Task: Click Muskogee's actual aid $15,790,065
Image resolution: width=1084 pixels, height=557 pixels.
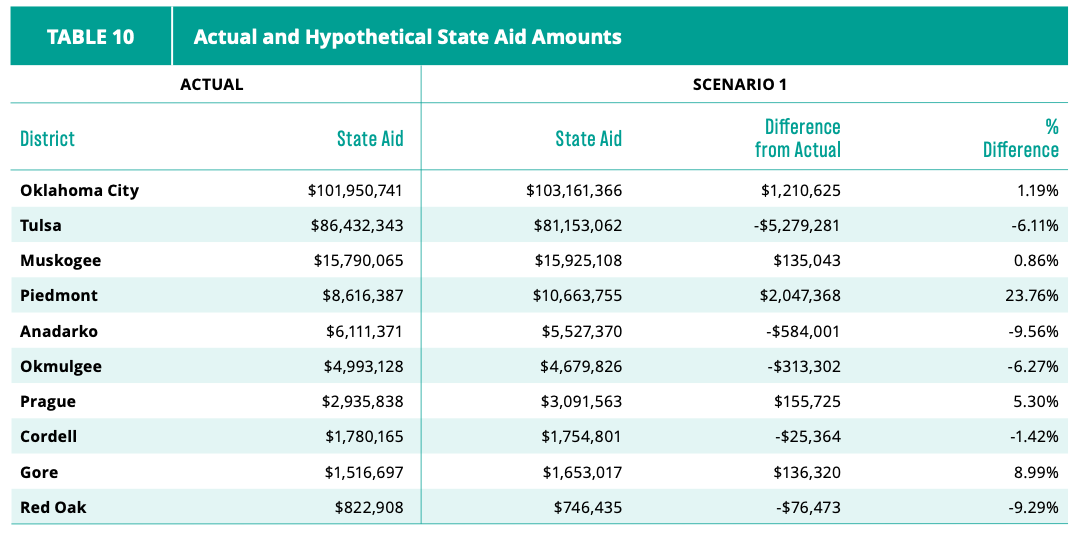Action: (x=358, y=261)
